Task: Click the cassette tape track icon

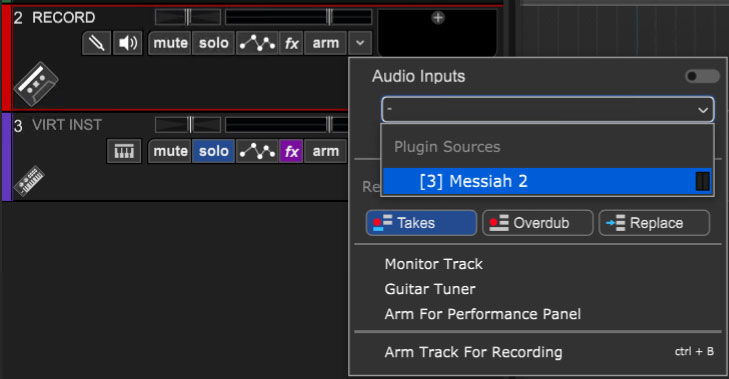Action: click(36, 84)
